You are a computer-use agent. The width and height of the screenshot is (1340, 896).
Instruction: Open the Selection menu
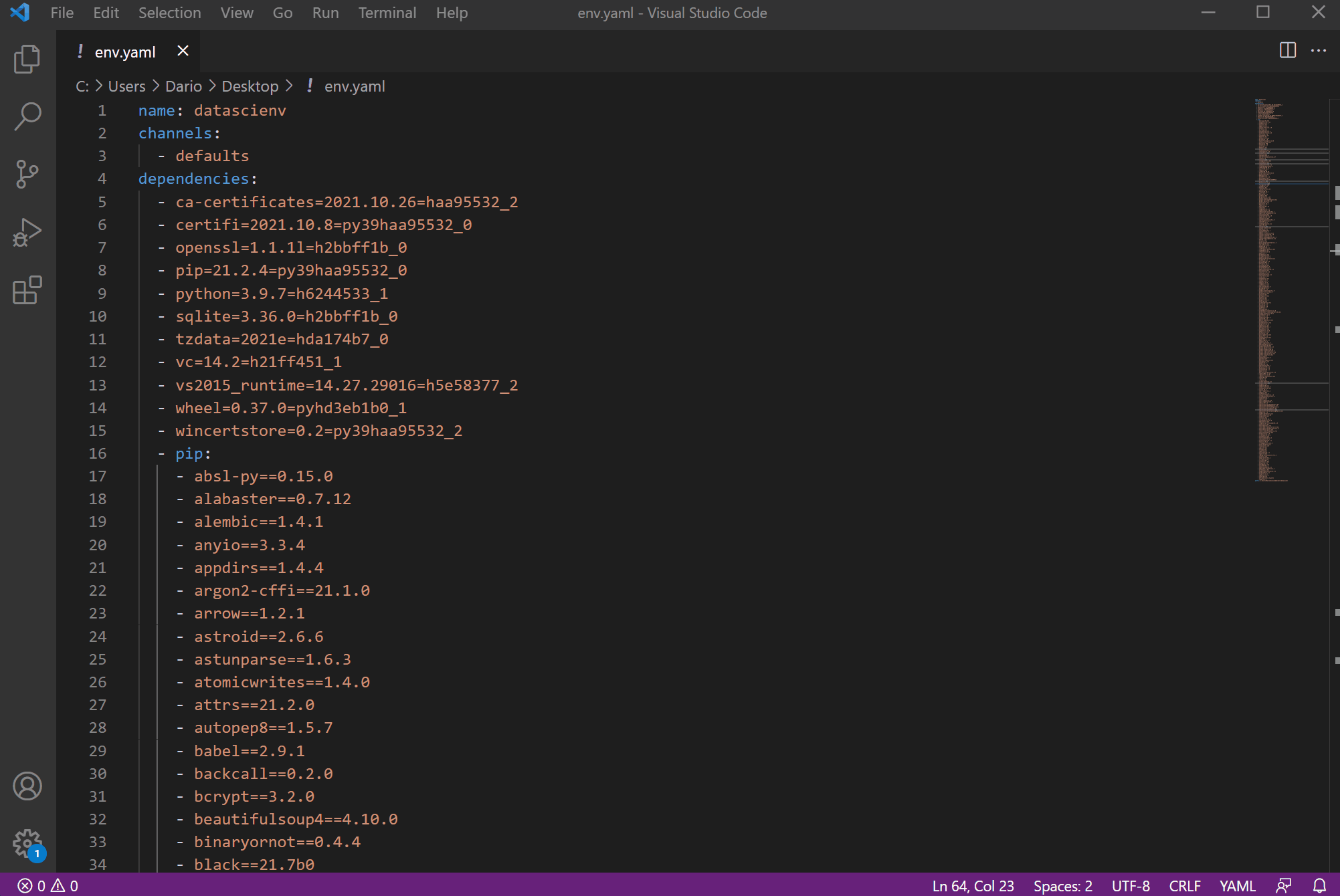click(169, 13)
